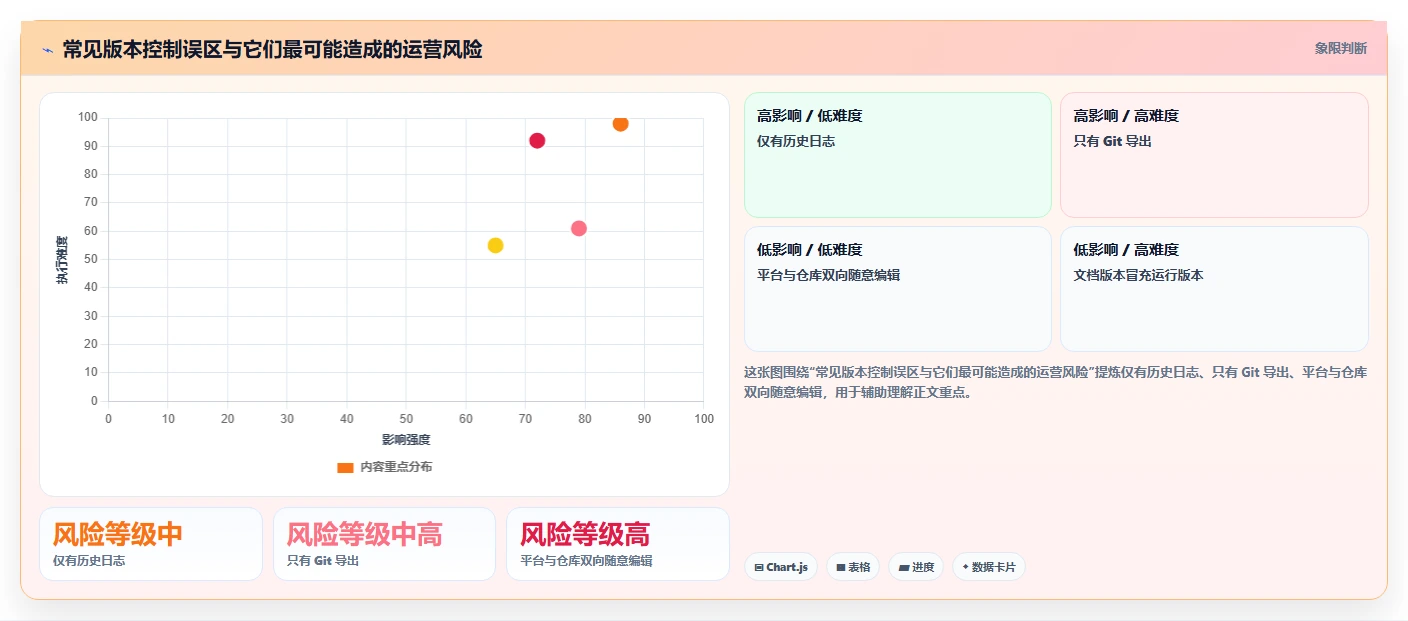1408x621 pixels.
Task: Click the title 常见版本控制误区与它们最可能造成的运营风险
Action: click(272, 49)
